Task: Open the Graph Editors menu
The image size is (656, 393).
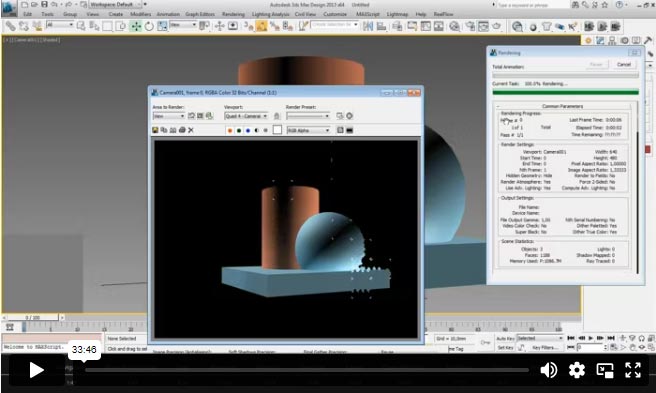Action: (x=200, y=14)
